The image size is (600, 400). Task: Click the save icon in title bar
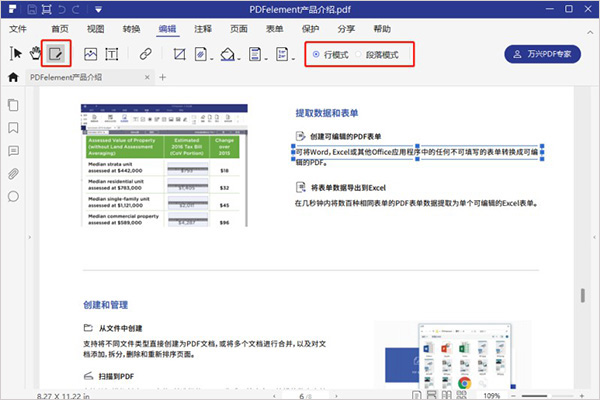[32, 10]
